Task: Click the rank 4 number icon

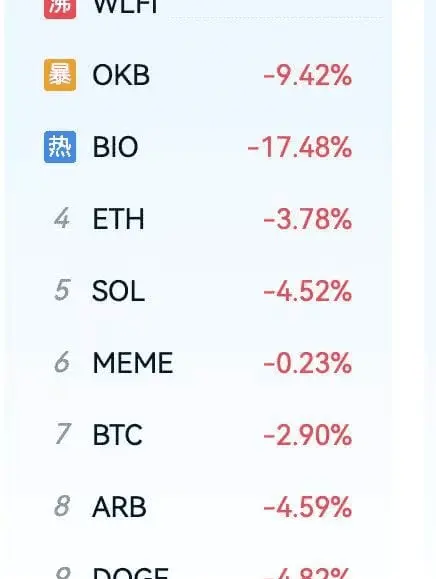Action: click(62, 218)
